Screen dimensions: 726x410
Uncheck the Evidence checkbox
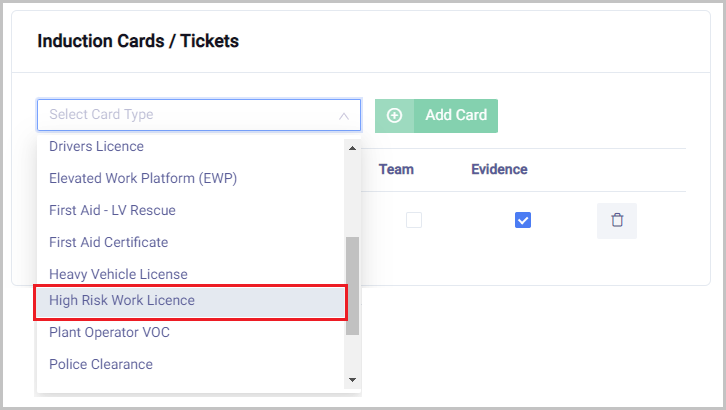(x=522, y=220)
